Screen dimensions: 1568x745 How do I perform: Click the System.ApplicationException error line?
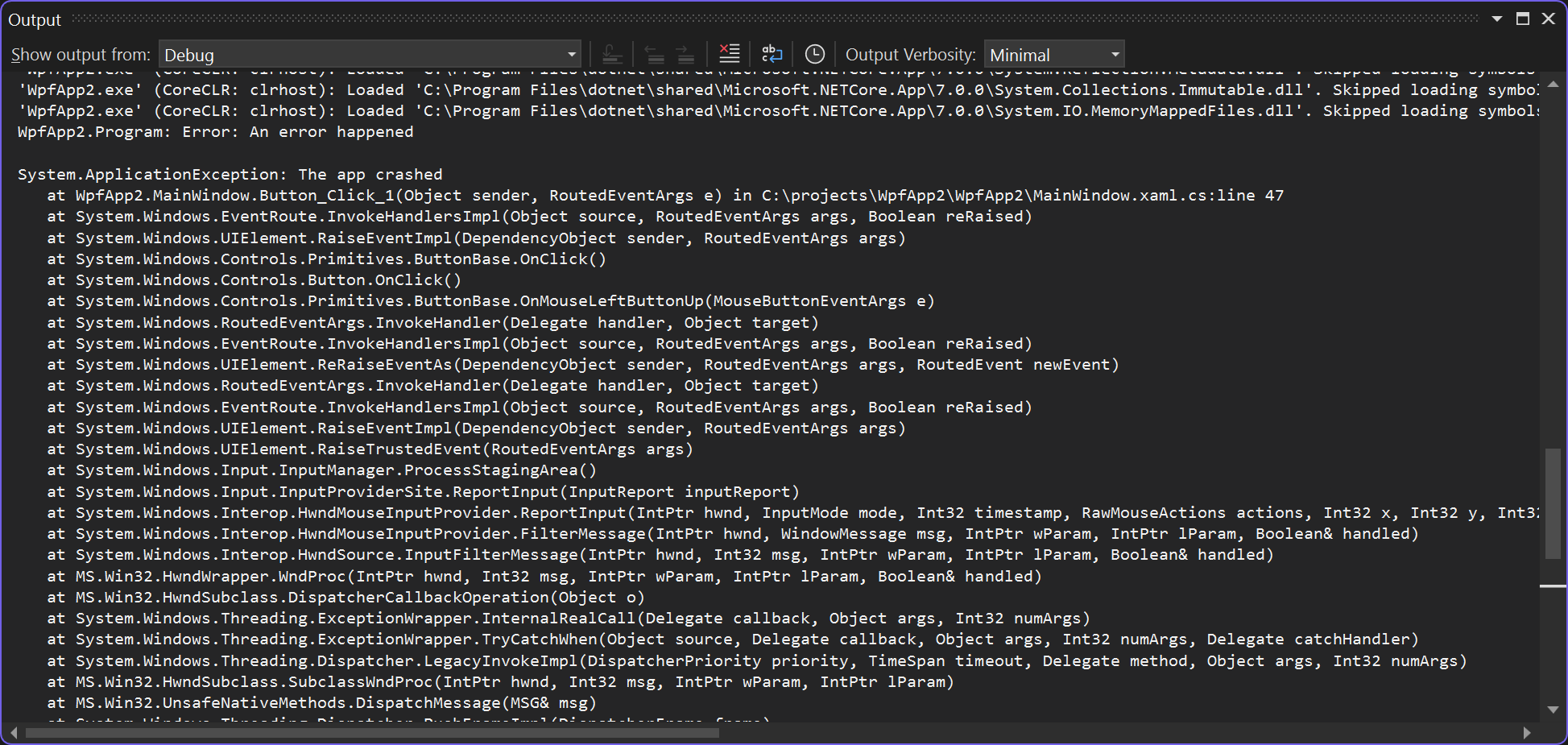click(230, 174)
